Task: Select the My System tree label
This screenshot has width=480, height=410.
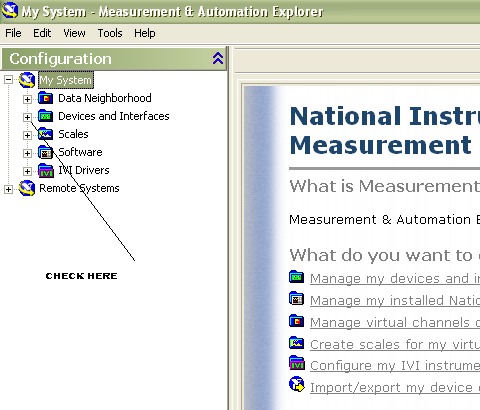Action: [x=66, y=80]
